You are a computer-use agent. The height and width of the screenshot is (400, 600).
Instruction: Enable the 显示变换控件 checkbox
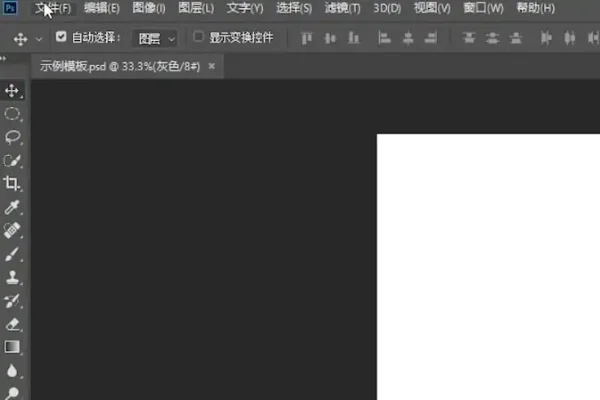[199, 38]
